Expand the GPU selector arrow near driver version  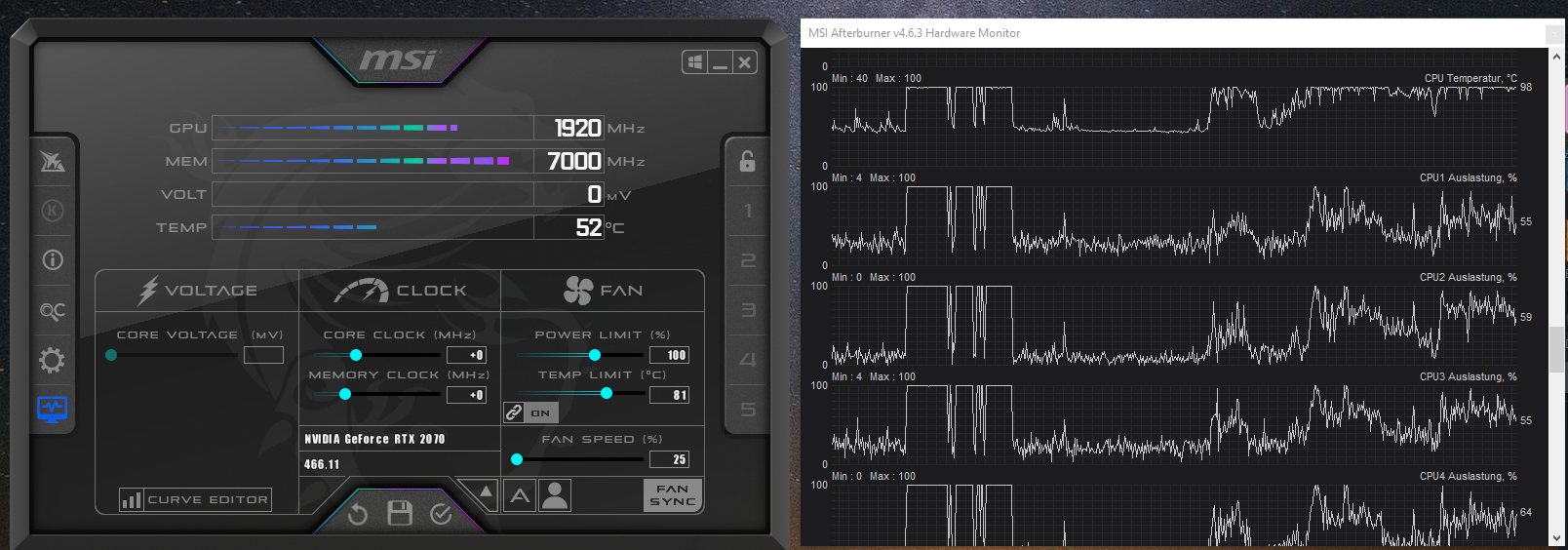click(485, 491)
